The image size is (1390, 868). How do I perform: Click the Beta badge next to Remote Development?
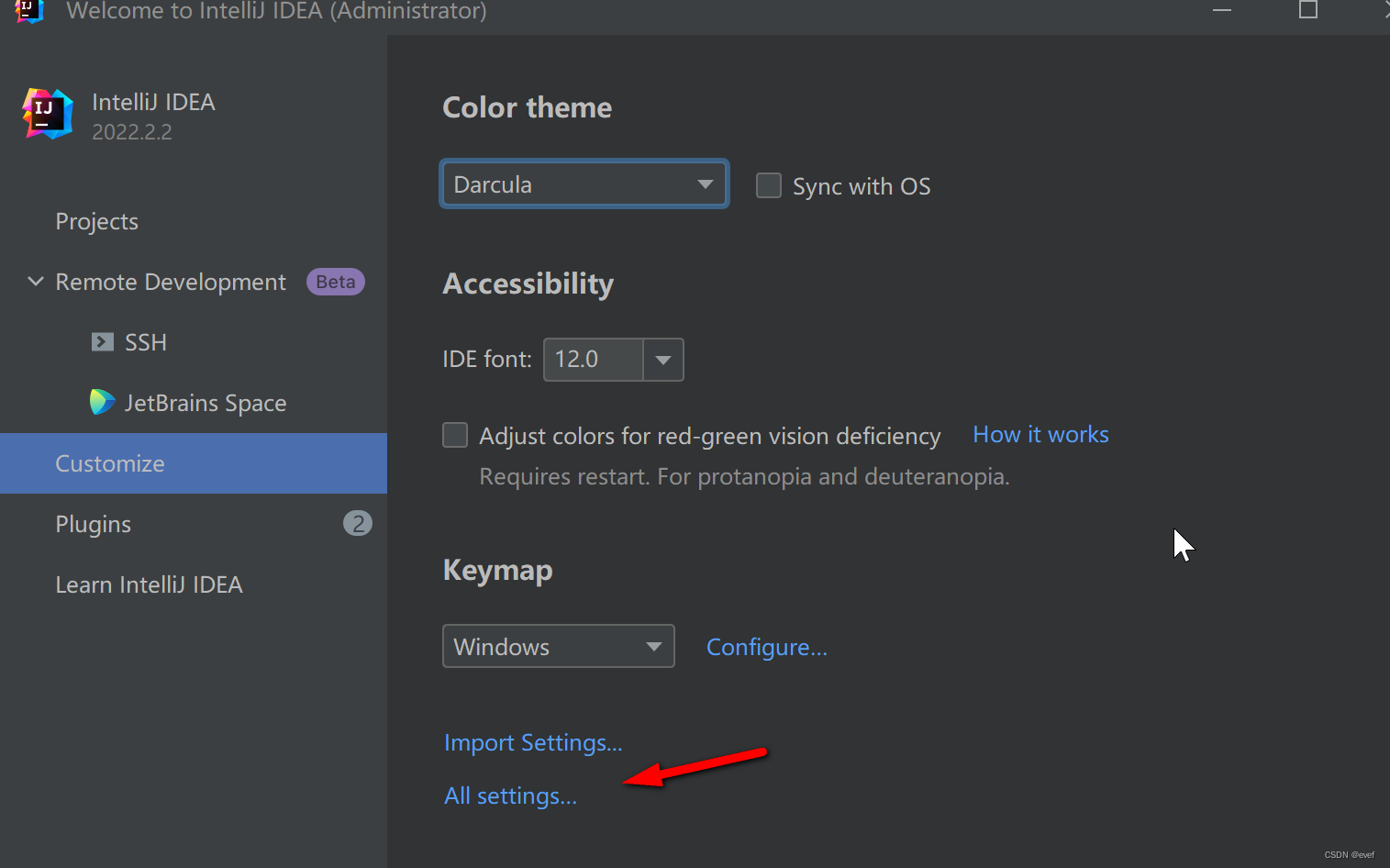click(336, 282)
